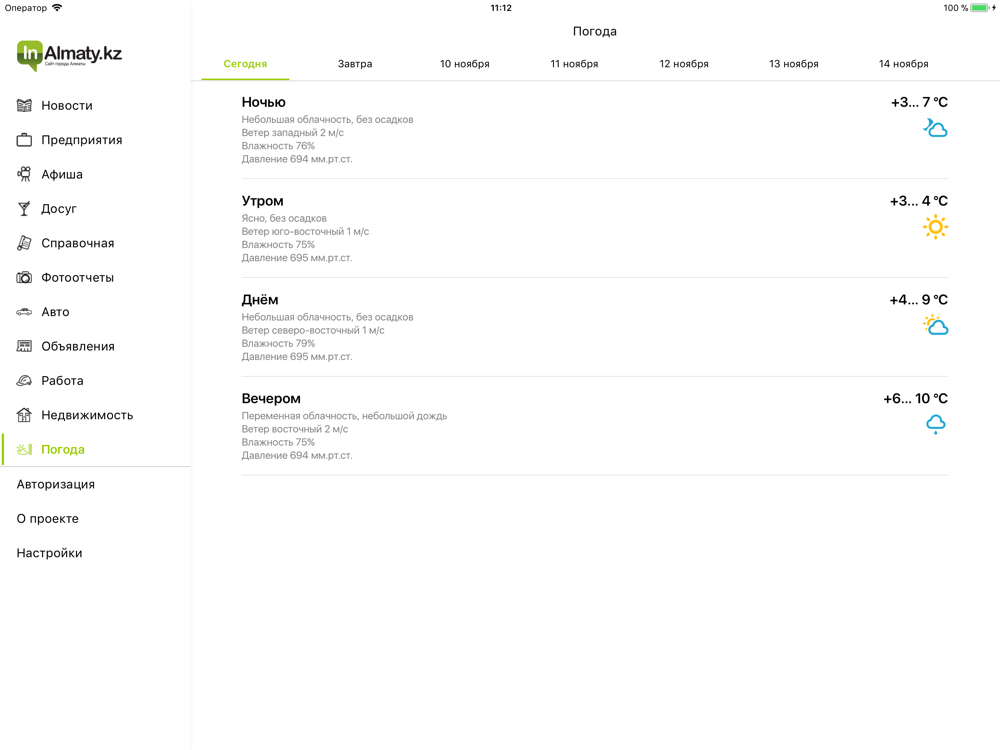Tap the InAlmaty.kz logo

pos(69,55)
